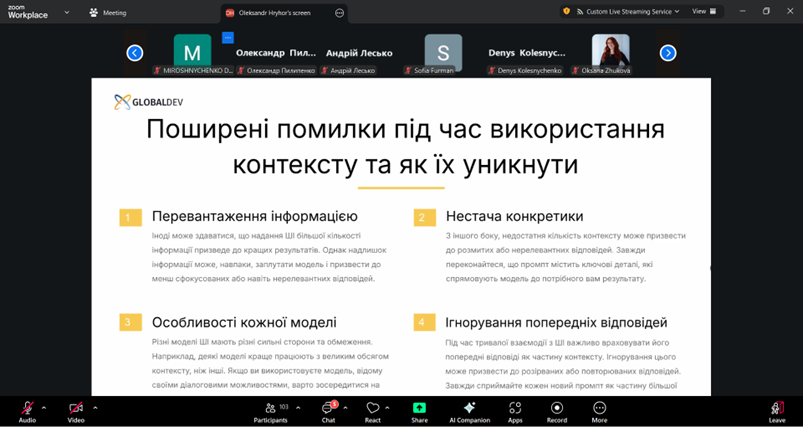Select Oksana Zhukova's video thumbnail
Image resolution: width=803 pixels, height=427 pixels.
click(x=610, y=52)
